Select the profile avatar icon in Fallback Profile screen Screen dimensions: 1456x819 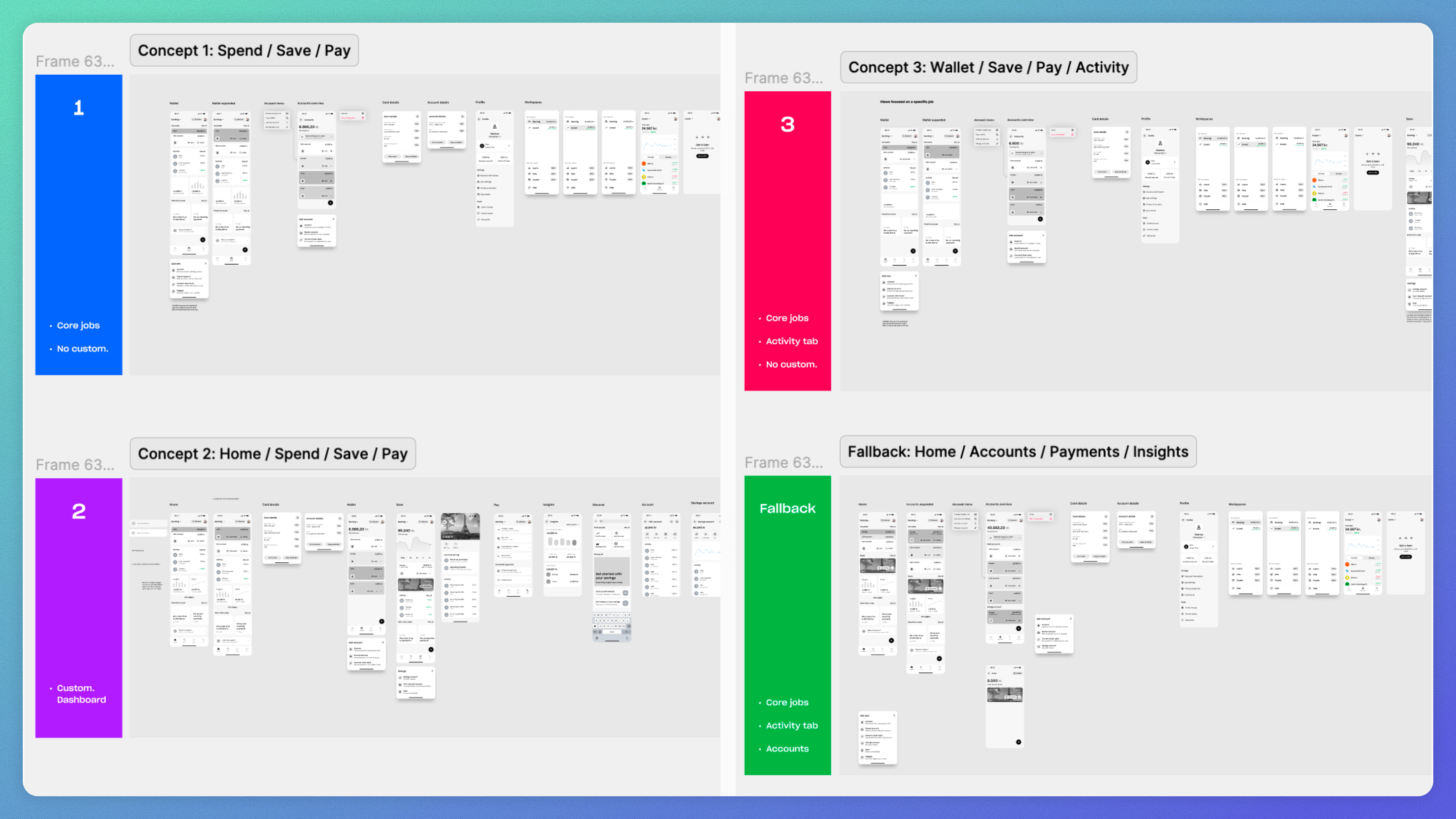(1198, 527)
